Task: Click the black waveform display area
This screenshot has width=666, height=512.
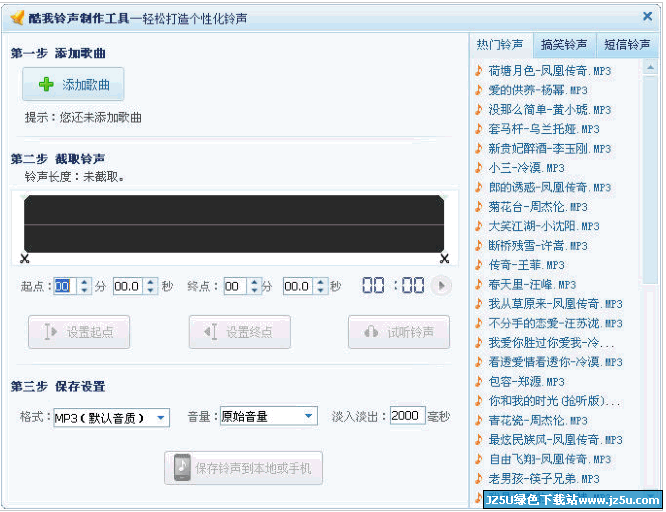Action: click(234, 224)
